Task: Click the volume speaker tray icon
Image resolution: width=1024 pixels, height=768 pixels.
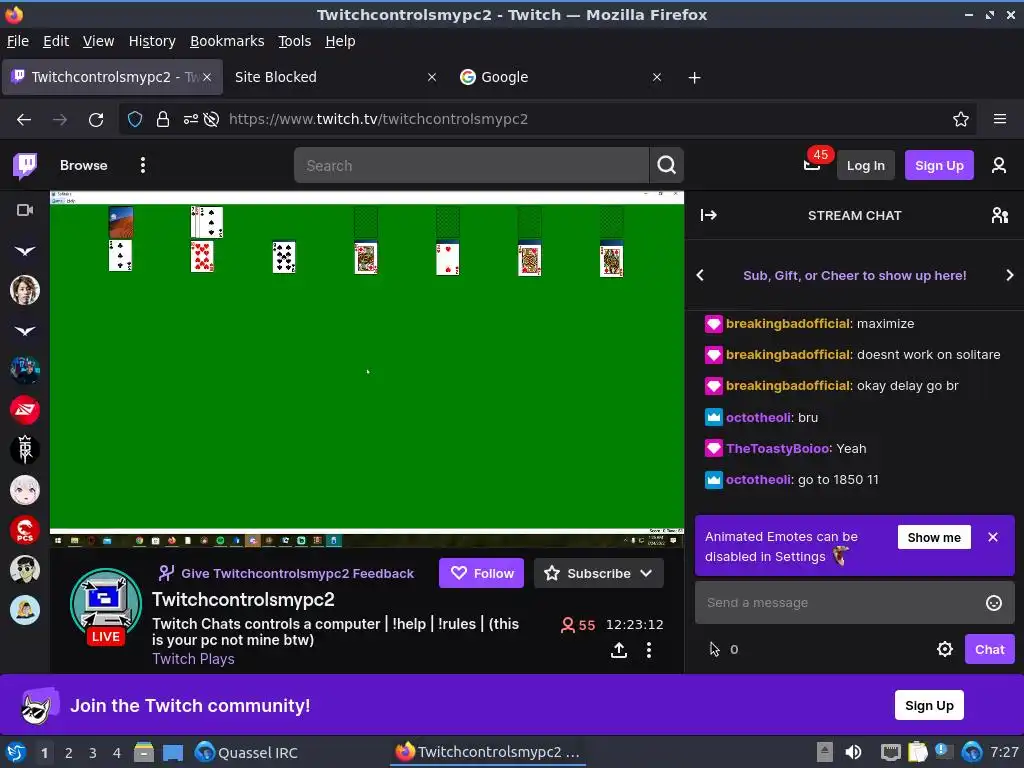Action: pyautogui.click(x=853, y=752)
